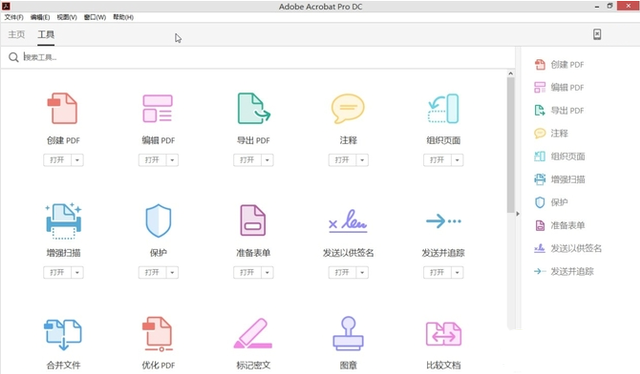Click the 准备表单 form icon in grid
The height and width of the screenshot is (374, 640).
tap(253, 220)
